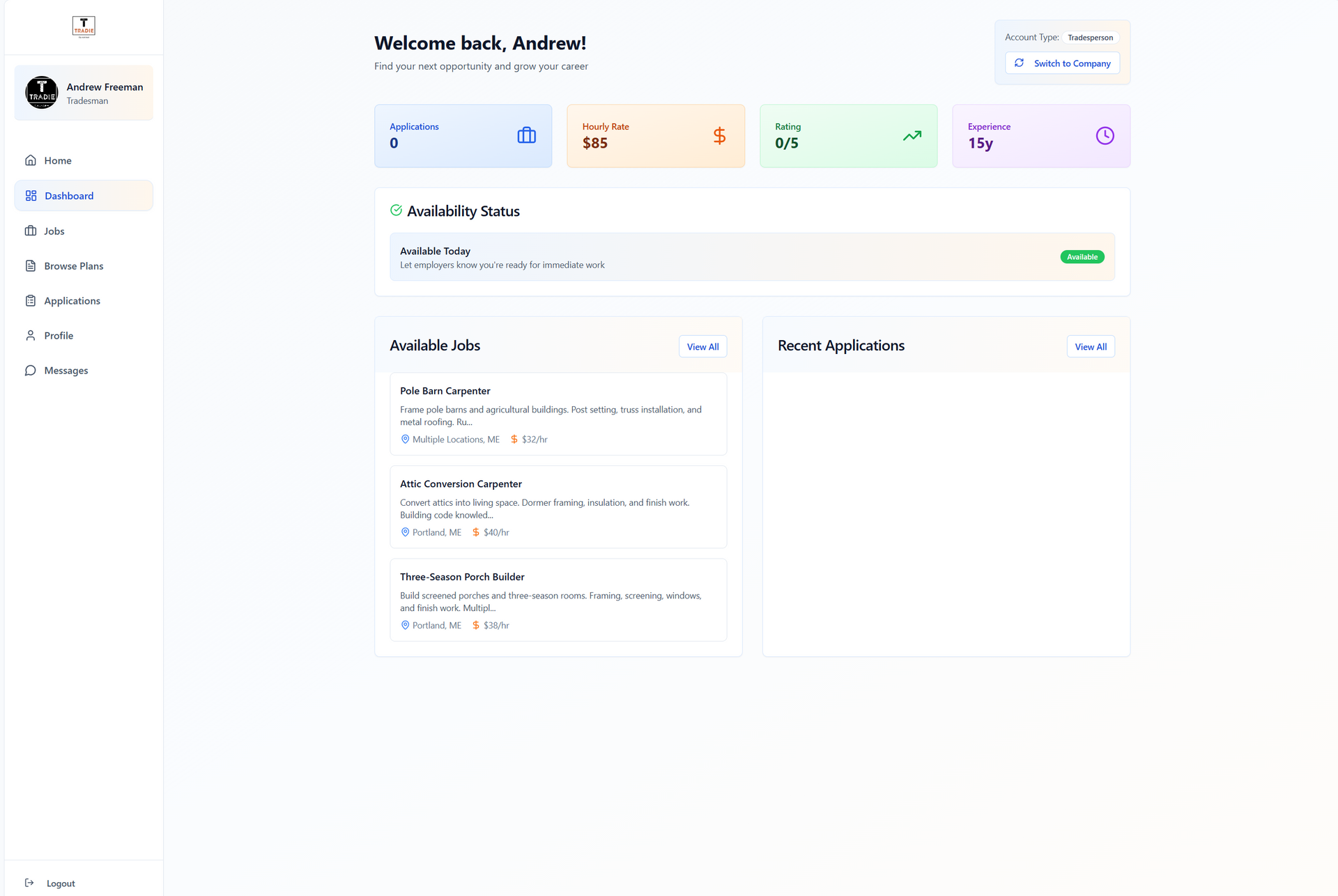Click the Messages chat bubble icon
Screen dimensions: 1338x896
[31, 371]
